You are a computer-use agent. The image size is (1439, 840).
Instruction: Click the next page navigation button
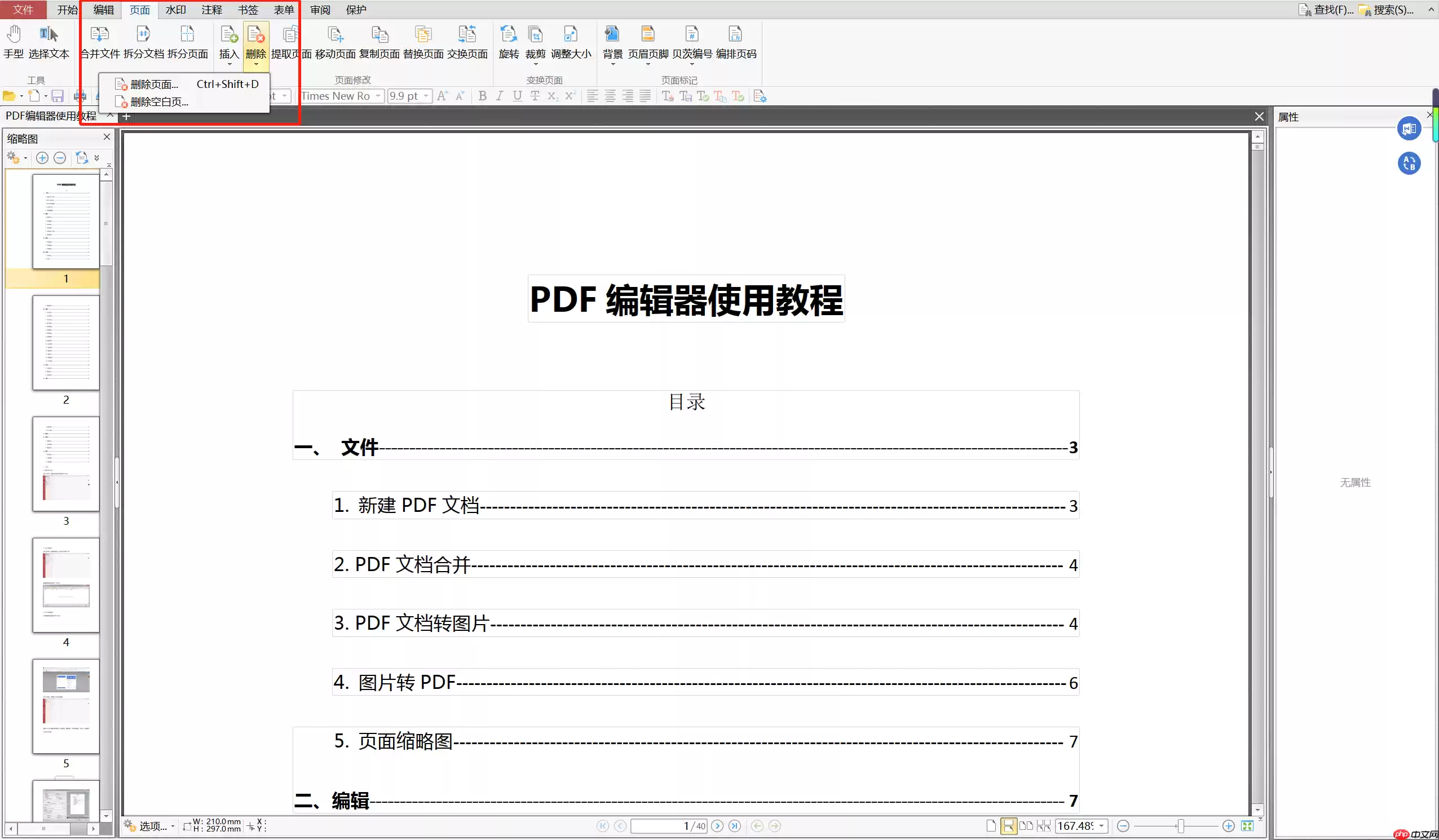pos(717,826)
